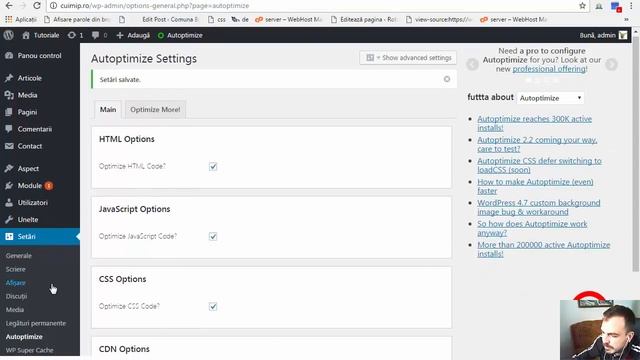The image size is (640, 360).
Task: Open the Afișare settings submenu
Action: [x=16, y=282]
